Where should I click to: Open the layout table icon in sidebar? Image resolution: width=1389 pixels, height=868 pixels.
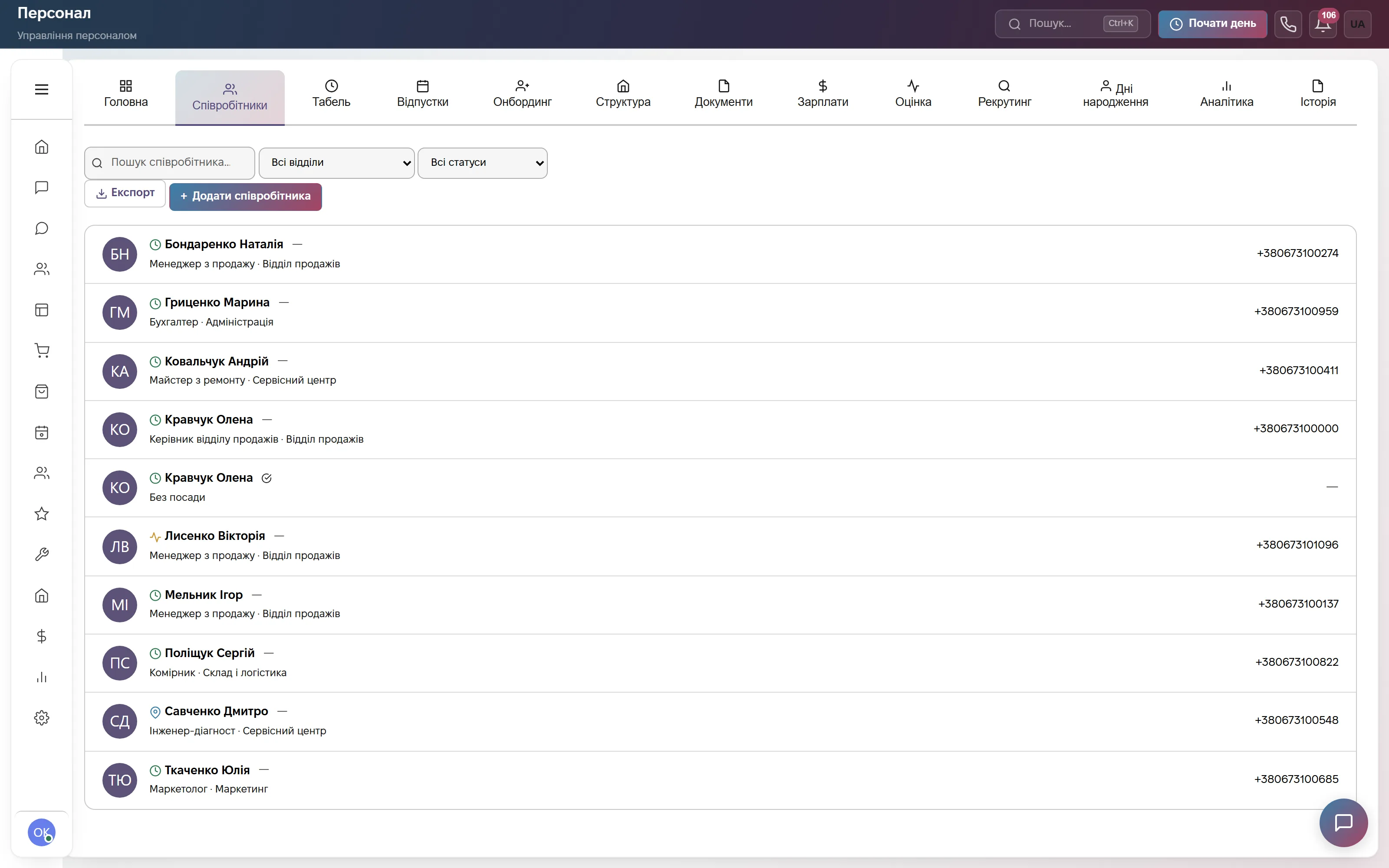coord(41,310)
